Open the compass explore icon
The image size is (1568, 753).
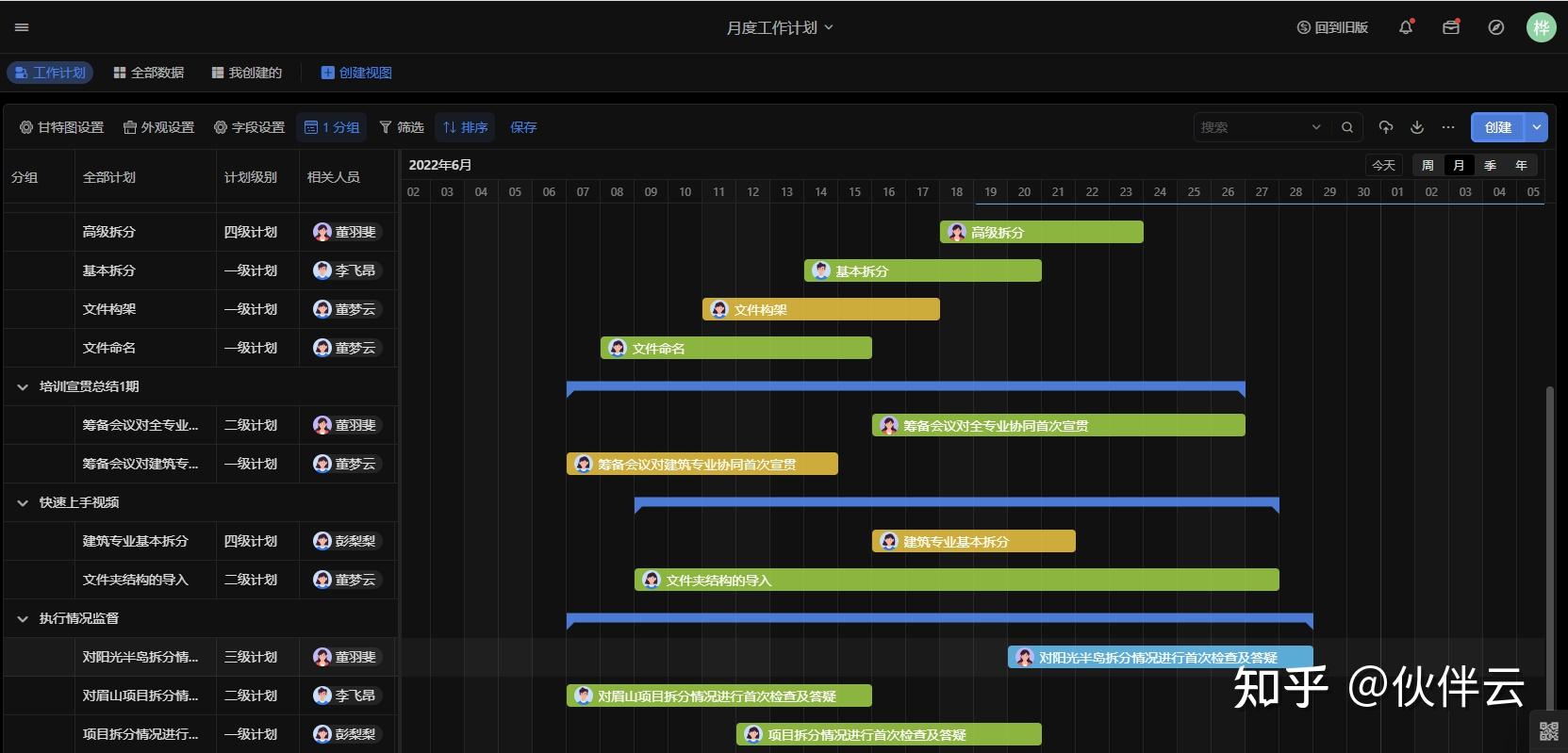click(x=1496, y=27)
